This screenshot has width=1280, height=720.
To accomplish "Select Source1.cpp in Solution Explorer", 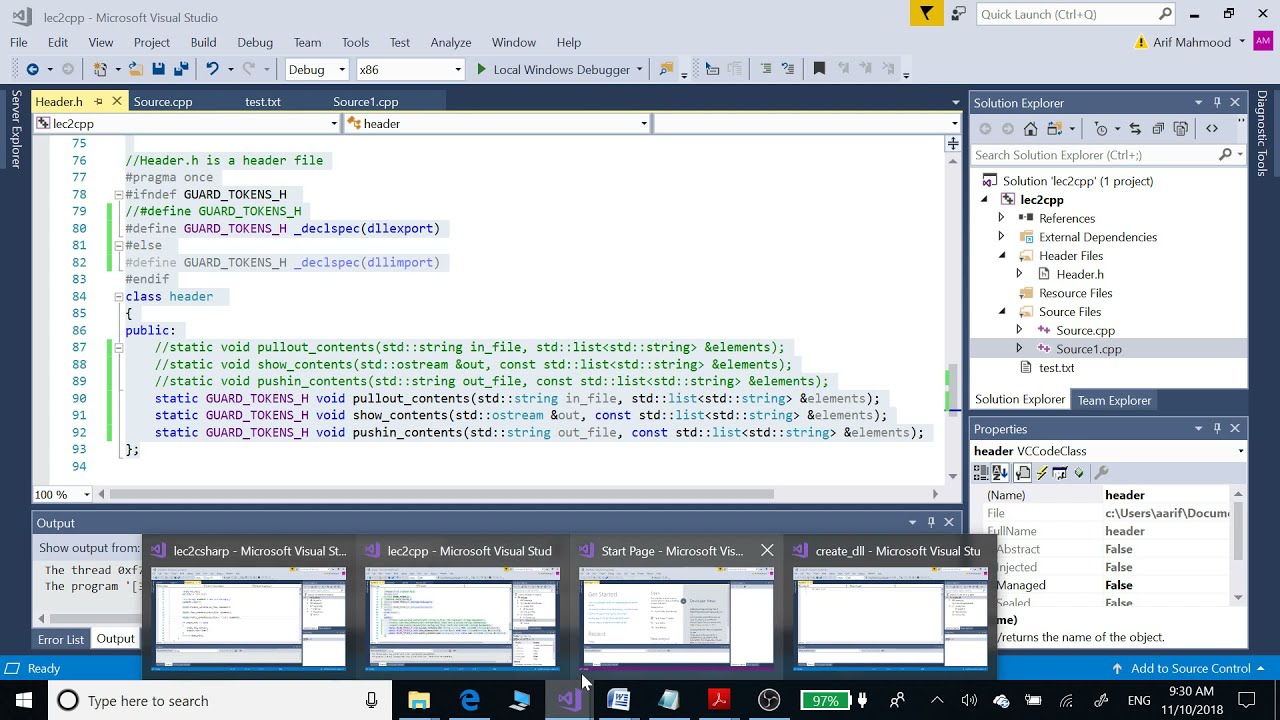I will (x=1088, y=349).
